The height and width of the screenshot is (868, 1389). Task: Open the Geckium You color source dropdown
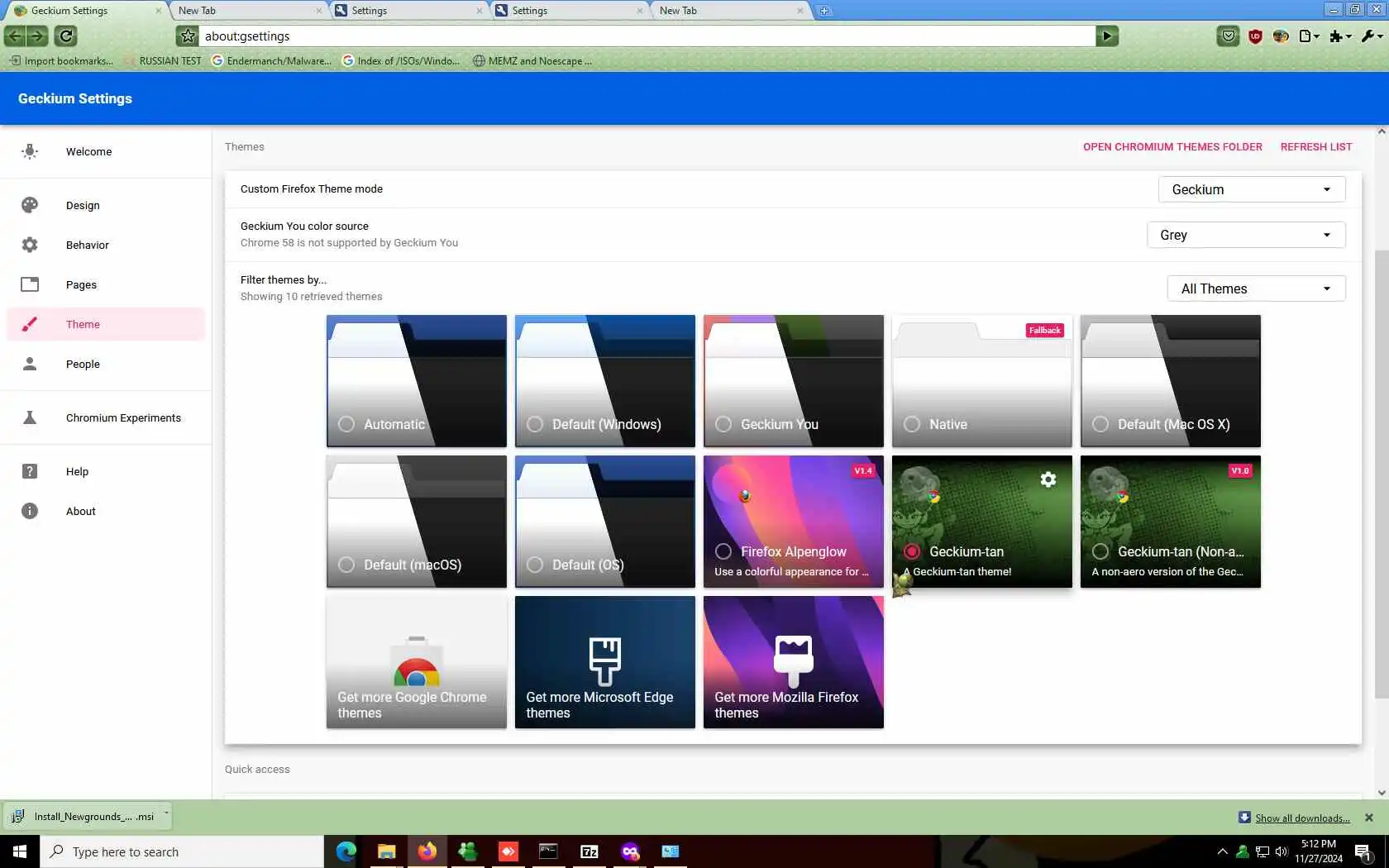(x=1246, y=235)
